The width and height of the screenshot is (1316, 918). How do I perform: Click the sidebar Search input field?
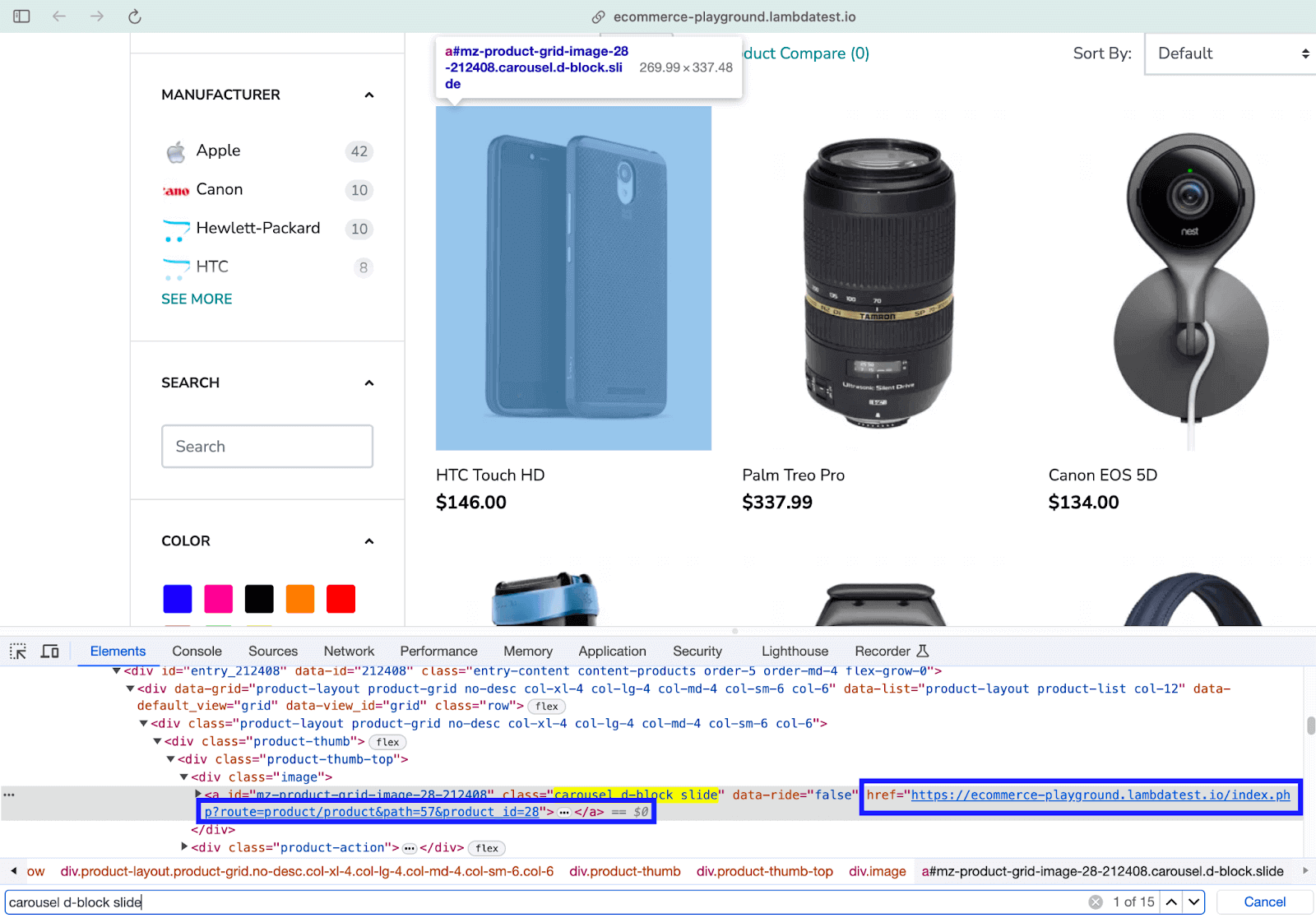[267, 446]
